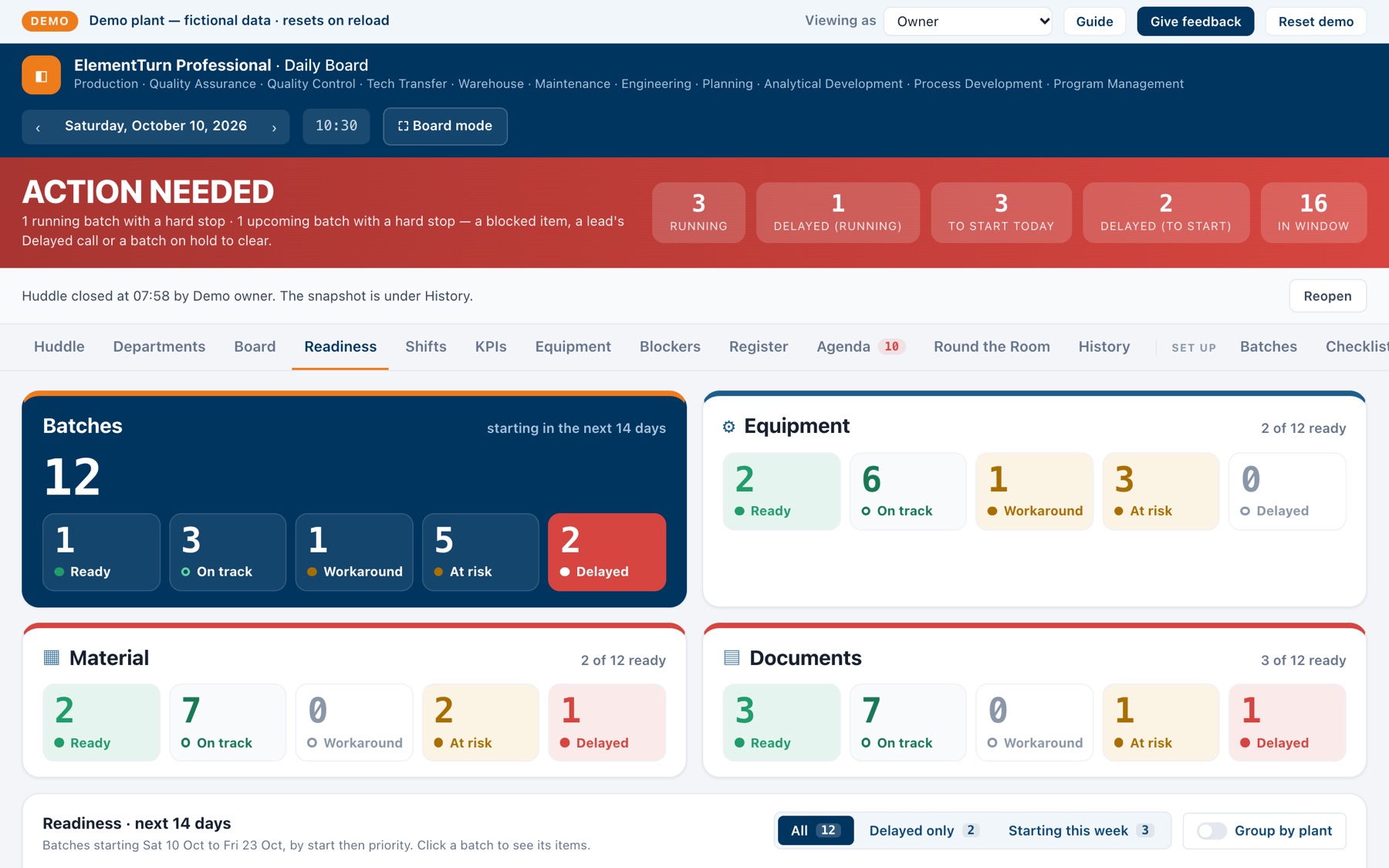Click Documents 3 Ready card
This screenshot has height=868, width=1389.
(x=782, y=723)
